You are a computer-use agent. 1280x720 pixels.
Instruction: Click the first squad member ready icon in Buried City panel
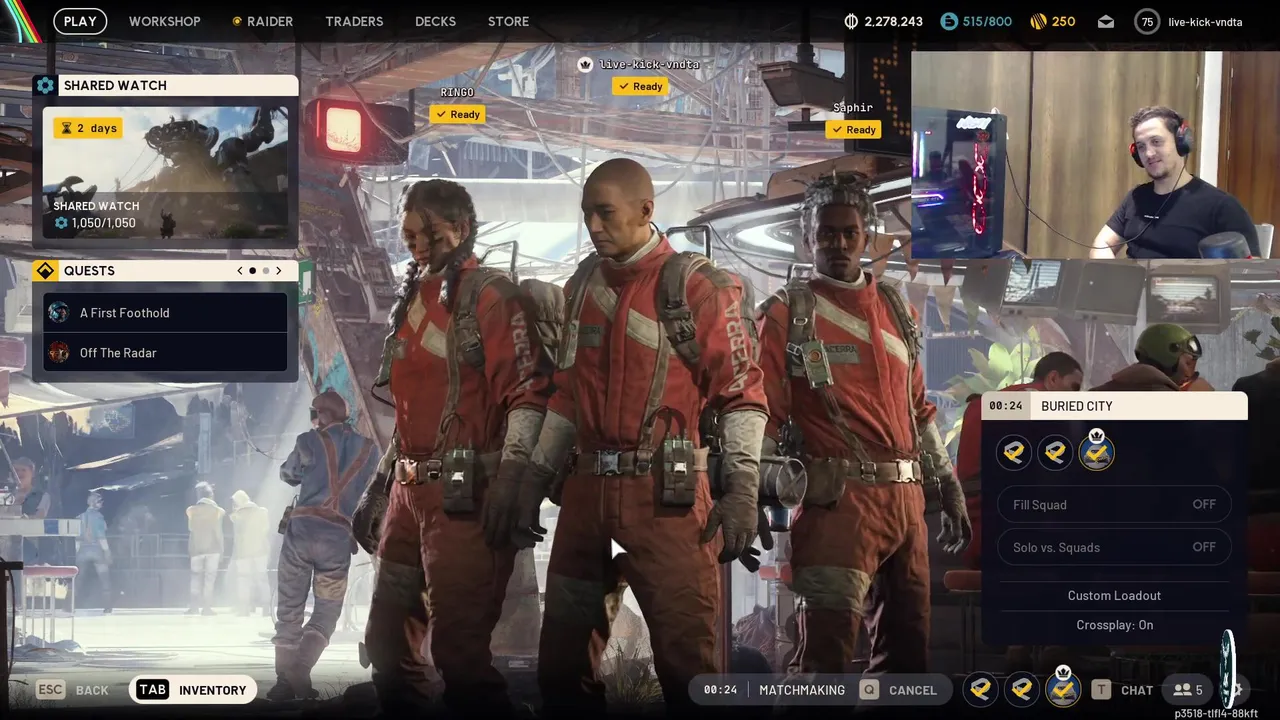pyautogui.click(x=1013, y=453)
